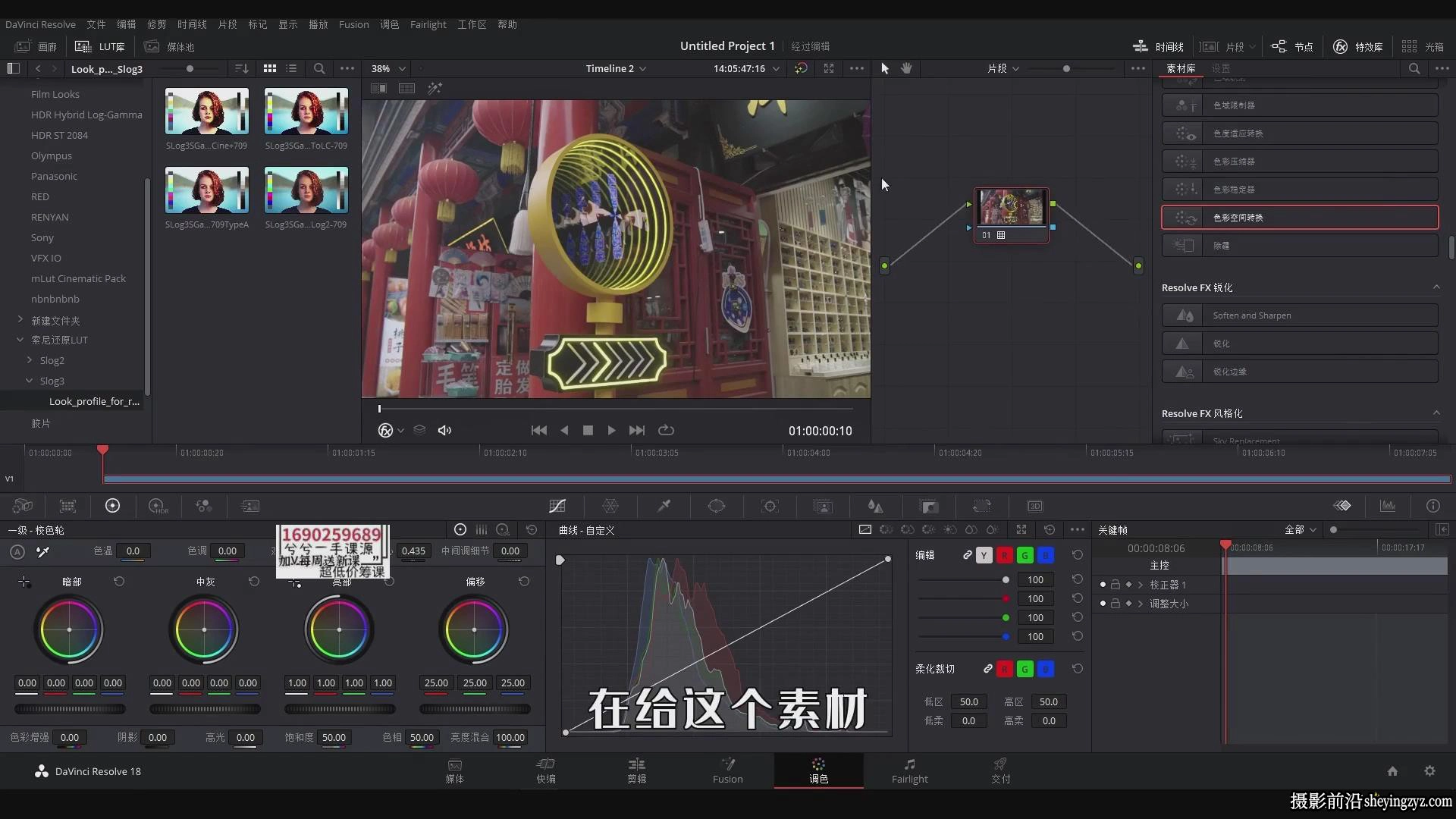This screenshot has height=819, width=1456.
Task: Collapse the 索尼还原LUT folder
Action: tap(20, 340)
